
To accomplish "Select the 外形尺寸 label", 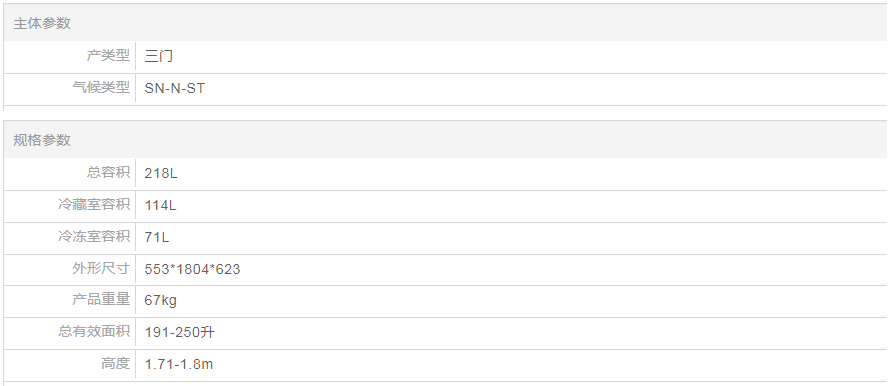I will (x=101, y=268).
